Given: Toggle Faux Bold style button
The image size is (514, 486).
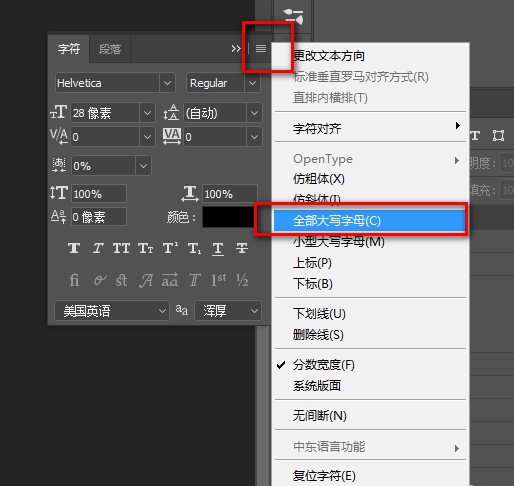Looking at the screenshot, I should click(74, 248).
